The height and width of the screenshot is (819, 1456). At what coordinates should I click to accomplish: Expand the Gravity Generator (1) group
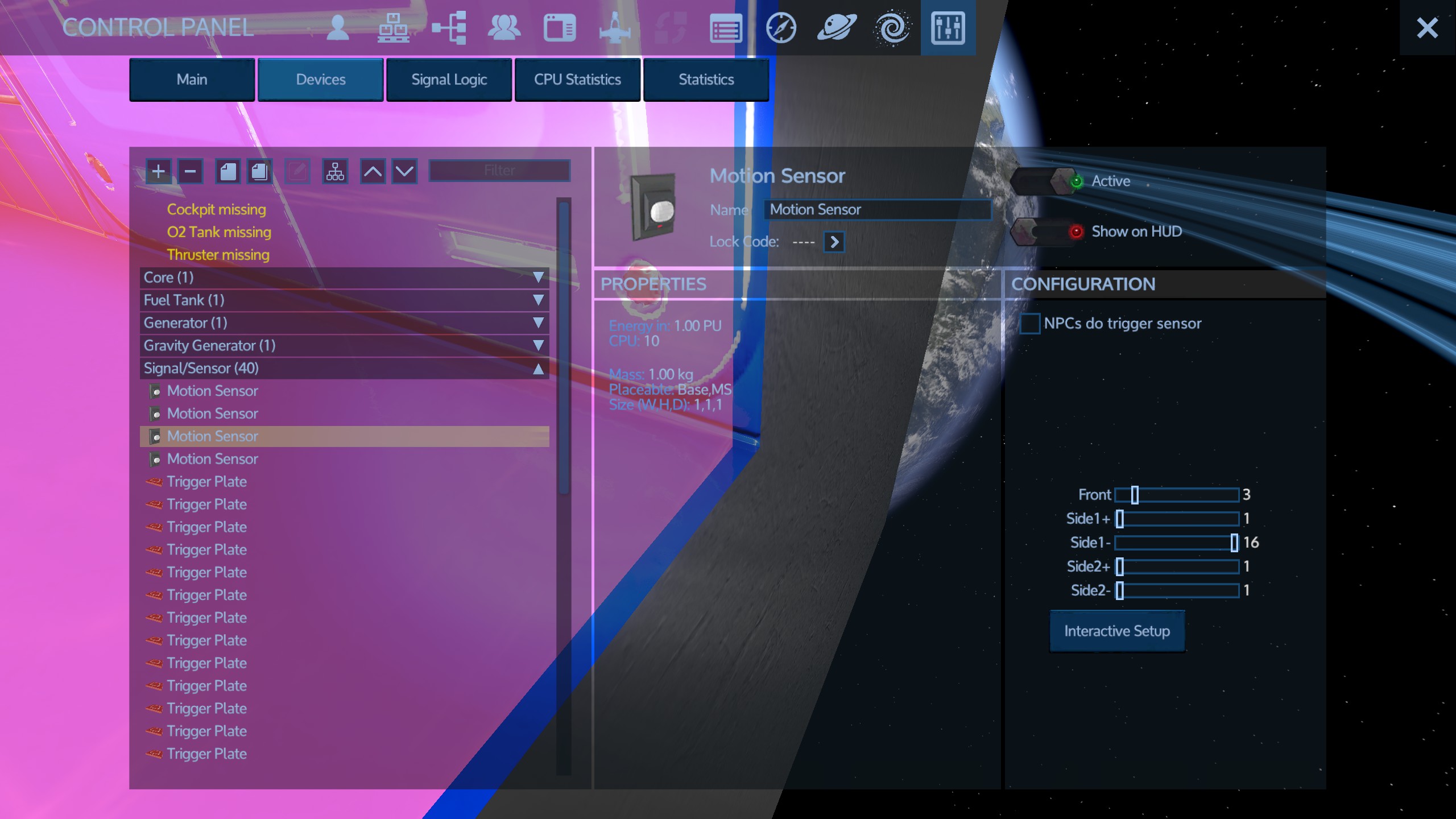pyautogui.click(x=345, y=346)
